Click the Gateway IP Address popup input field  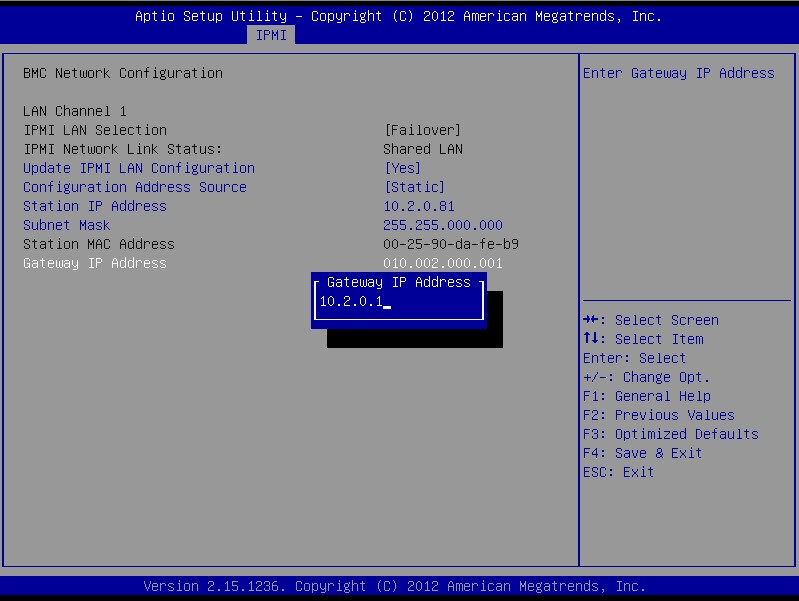point(398,302)
